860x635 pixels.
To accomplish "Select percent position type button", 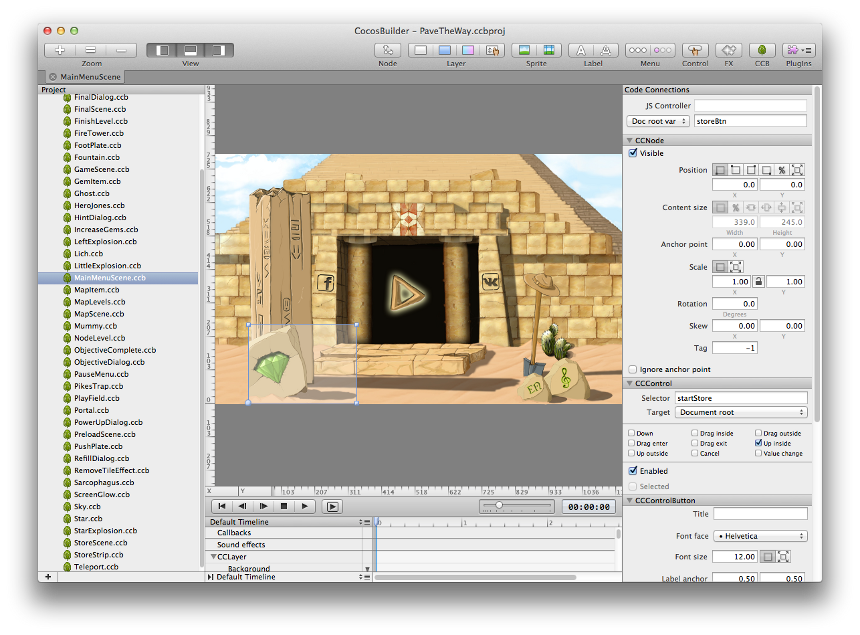I will tap(782, 170).
